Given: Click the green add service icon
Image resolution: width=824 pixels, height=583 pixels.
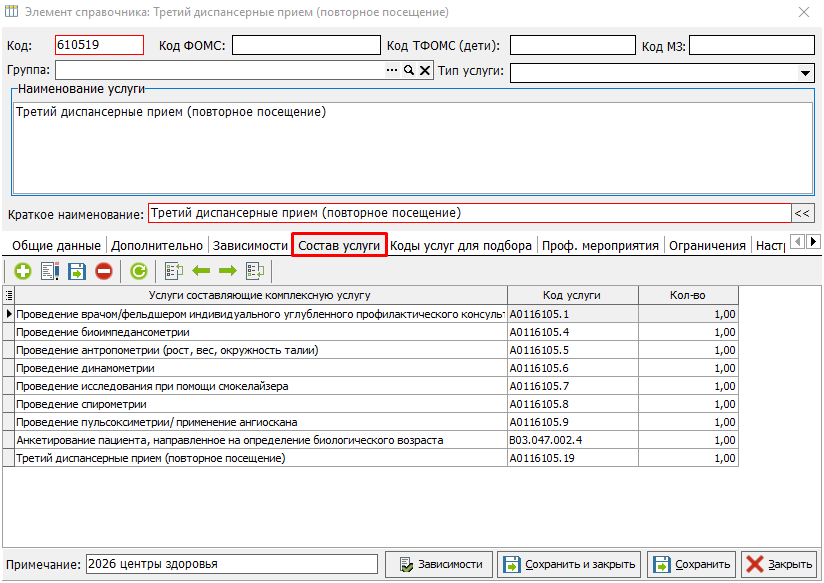Looking at the screenshot, I should [x=22, y=270].
